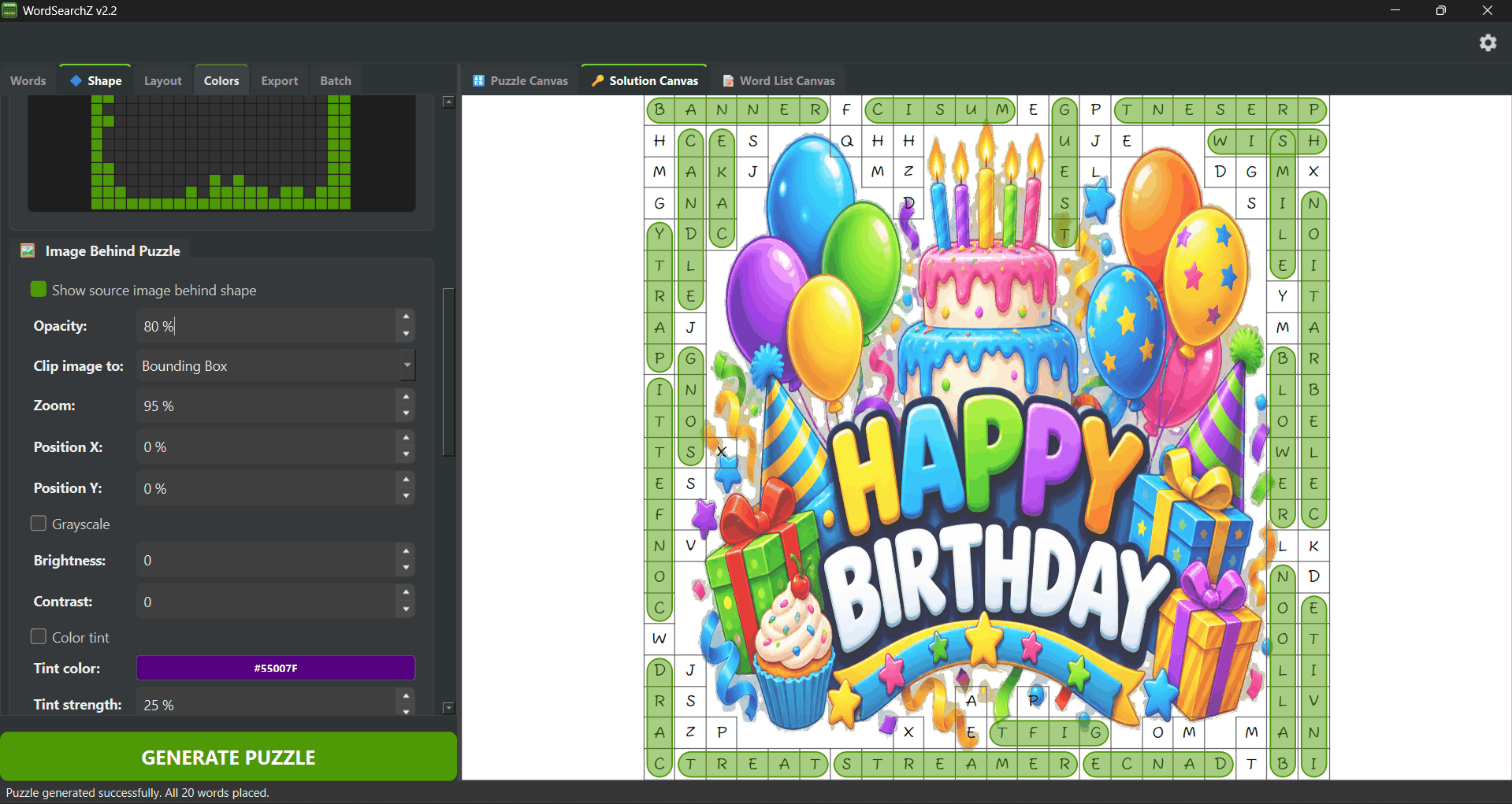
Task: Pick the #55007F tint color swatch
Action: pos(276,668)
